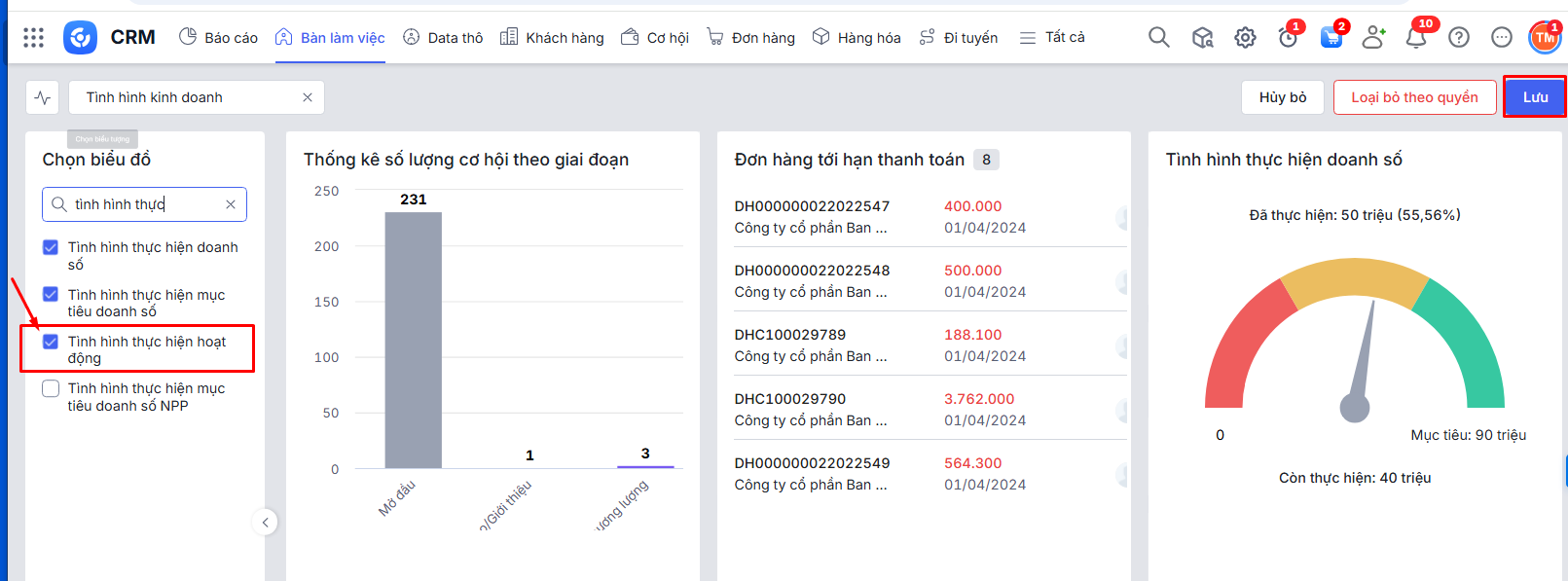Open the app launcher grid icon
This screenshot has height=581, width=1568.
click(x=33, y=37)
